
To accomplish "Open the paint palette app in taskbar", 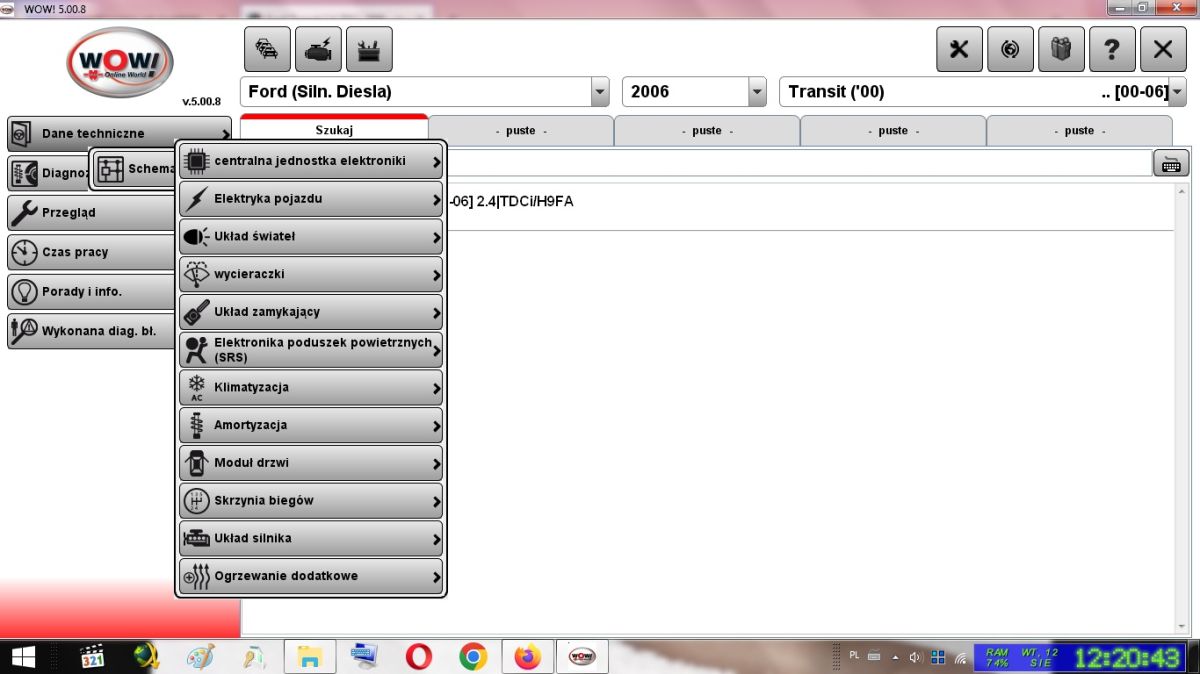I will click(x=201, y=657).
